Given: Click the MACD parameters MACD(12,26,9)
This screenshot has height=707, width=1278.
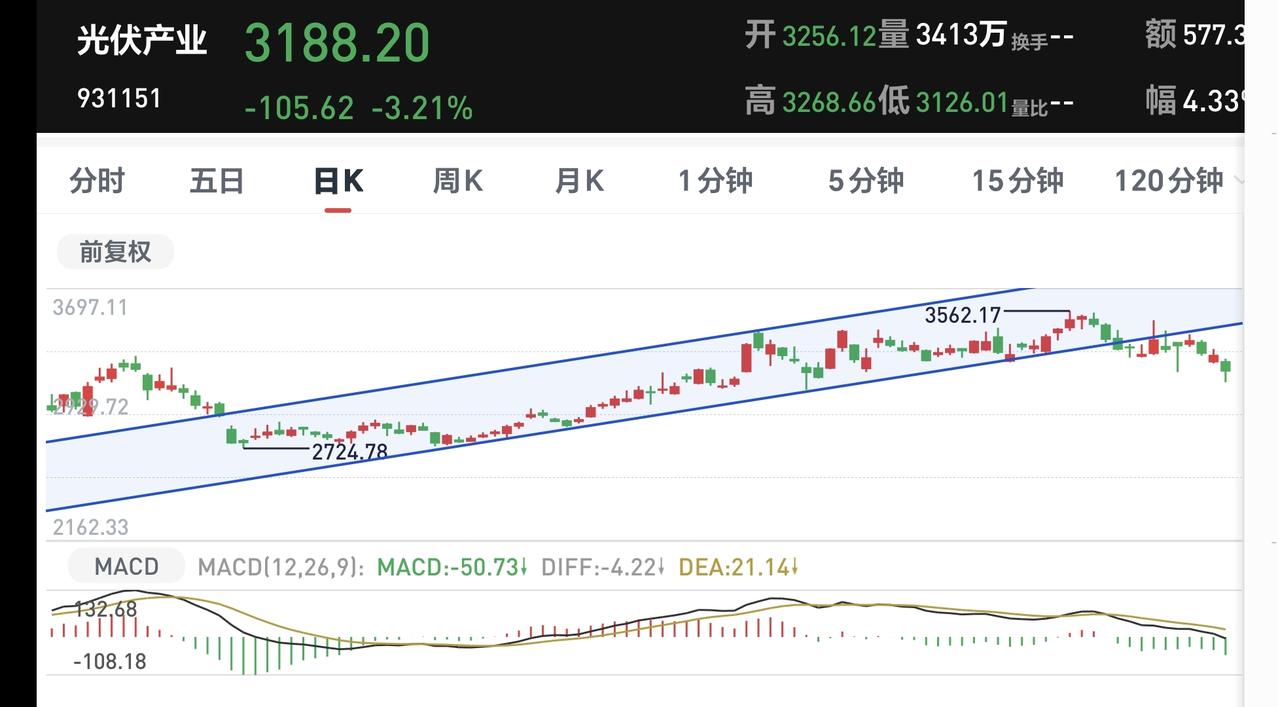Looking at the screenshot, I should point(282,568).
